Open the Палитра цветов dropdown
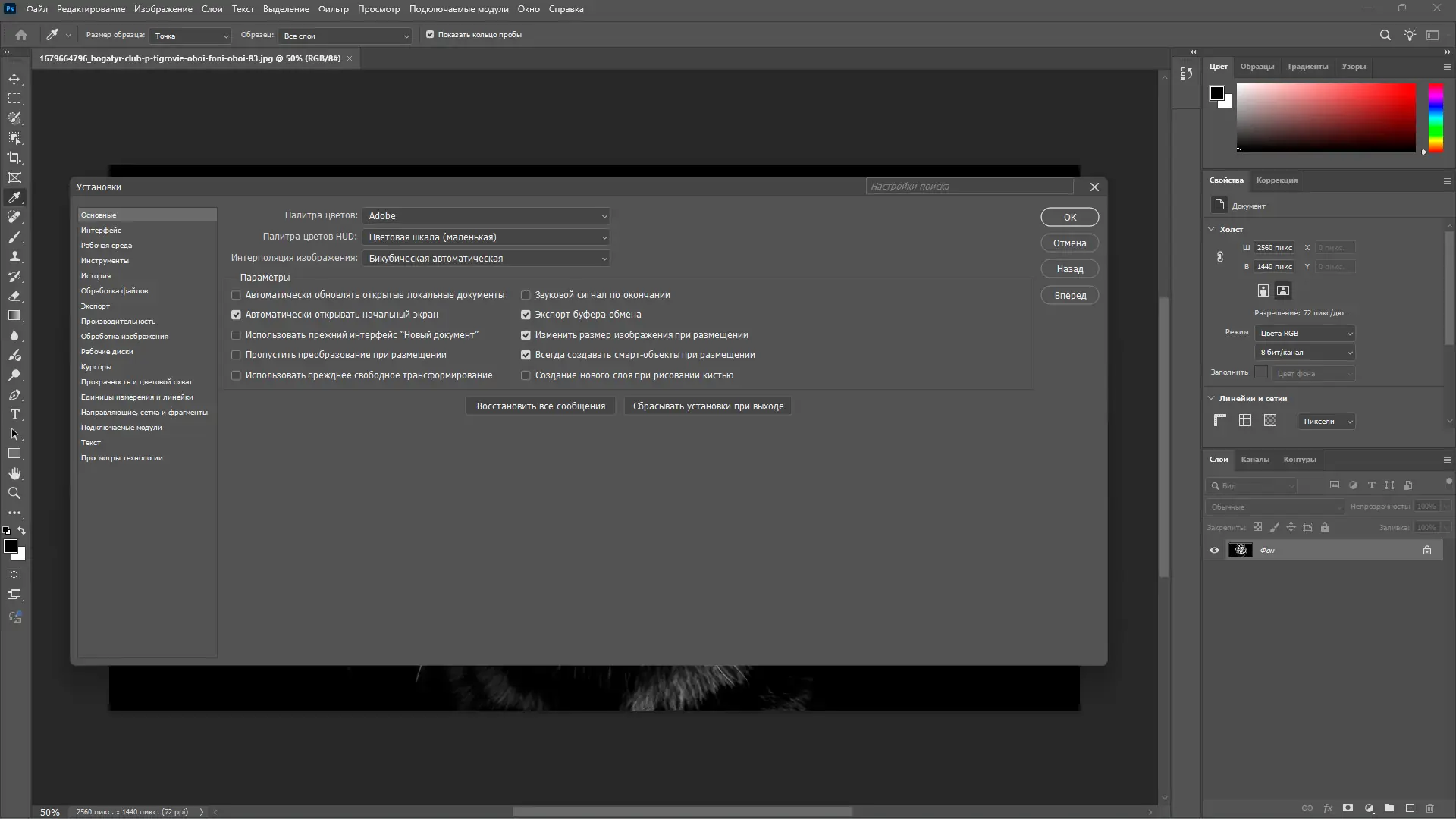 click(x=485, y=216)
